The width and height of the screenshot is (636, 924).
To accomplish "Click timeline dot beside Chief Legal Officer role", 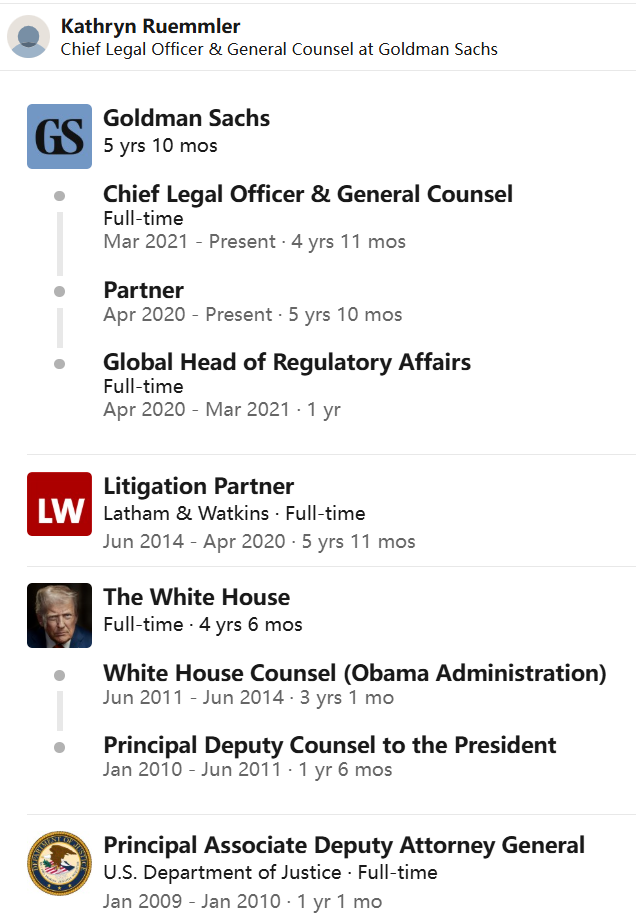I will pyautogui.click(x=60, y=196).
